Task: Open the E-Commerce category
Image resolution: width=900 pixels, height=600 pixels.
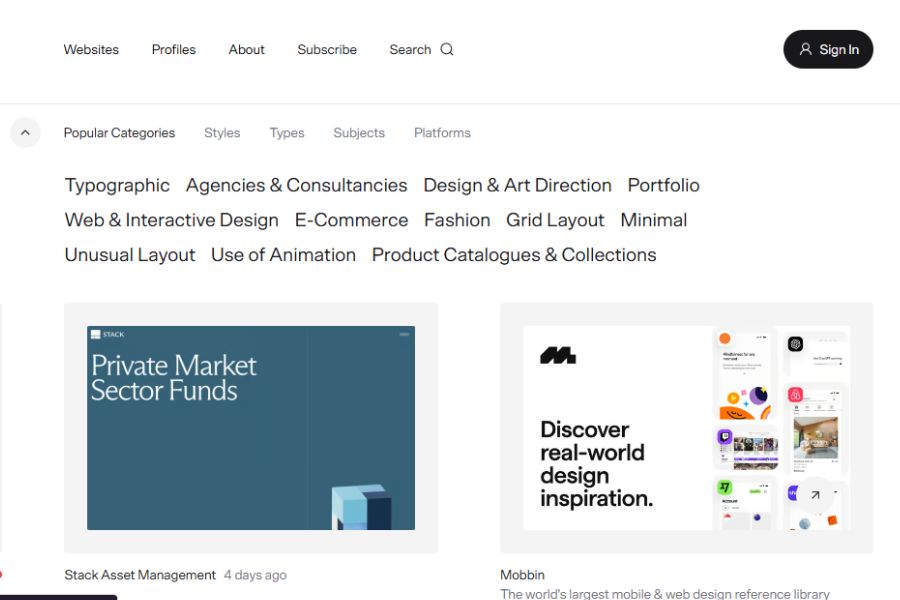Action: tap(351, 220)
